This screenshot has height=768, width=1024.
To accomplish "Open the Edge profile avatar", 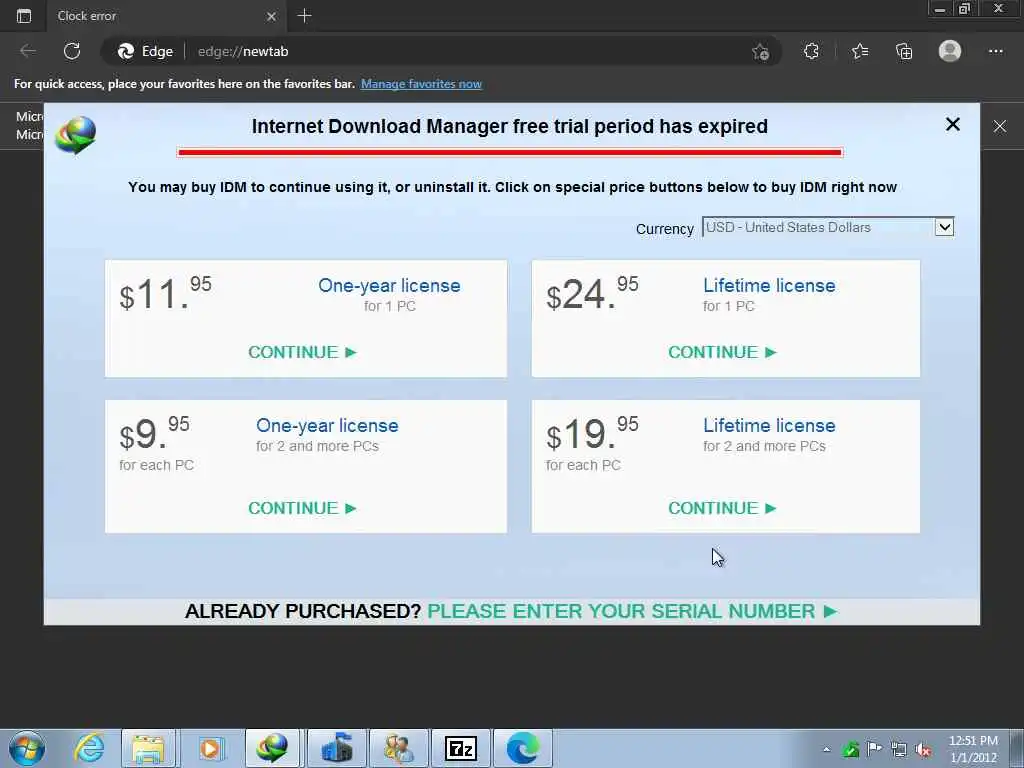I will (950, 51).
